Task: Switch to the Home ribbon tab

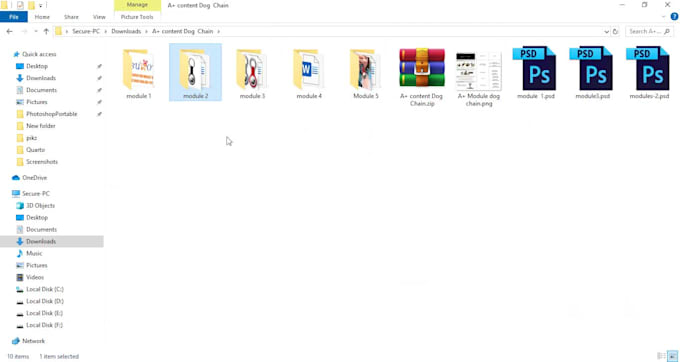Action: 42,17
